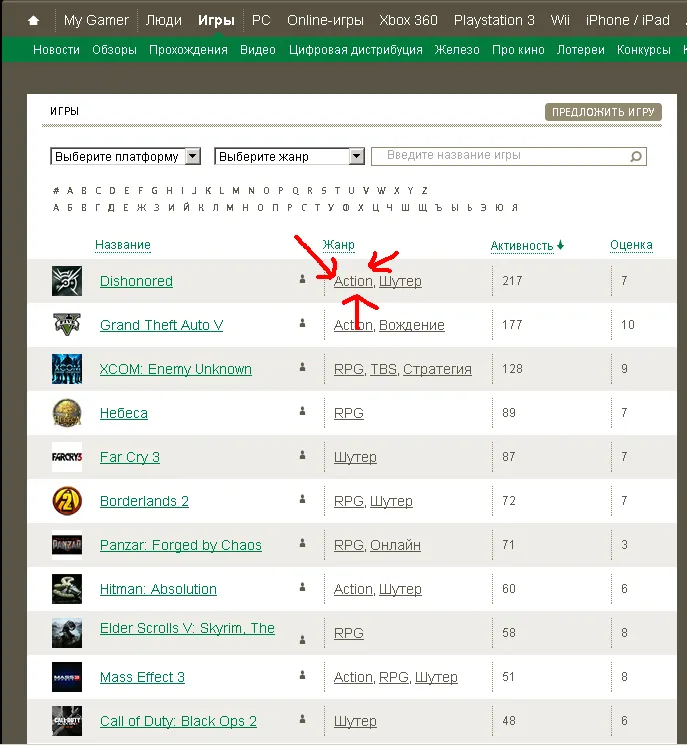
Task: Open the Выберите платформу dropdown
Action: click(126, 156)
